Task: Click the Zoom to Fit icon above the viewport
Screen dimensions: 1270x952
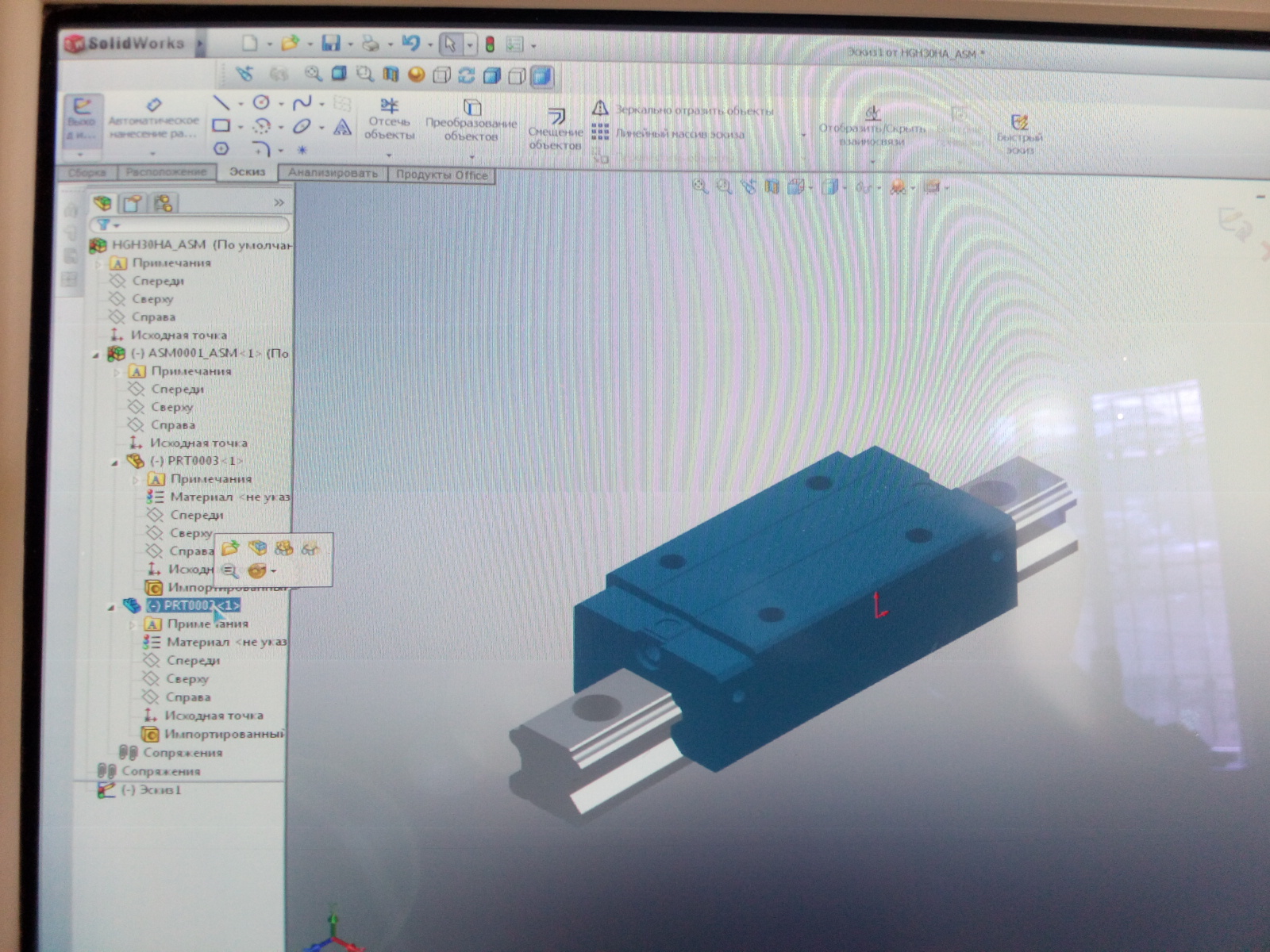Action: [x=699, y=186]
